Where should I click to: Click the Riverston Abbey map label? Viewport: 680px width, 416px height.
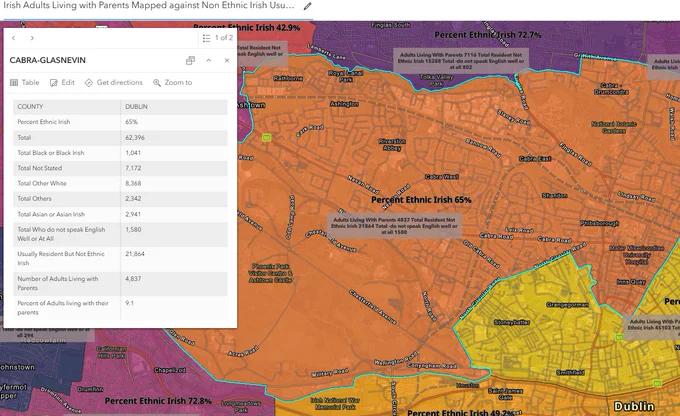392,144
